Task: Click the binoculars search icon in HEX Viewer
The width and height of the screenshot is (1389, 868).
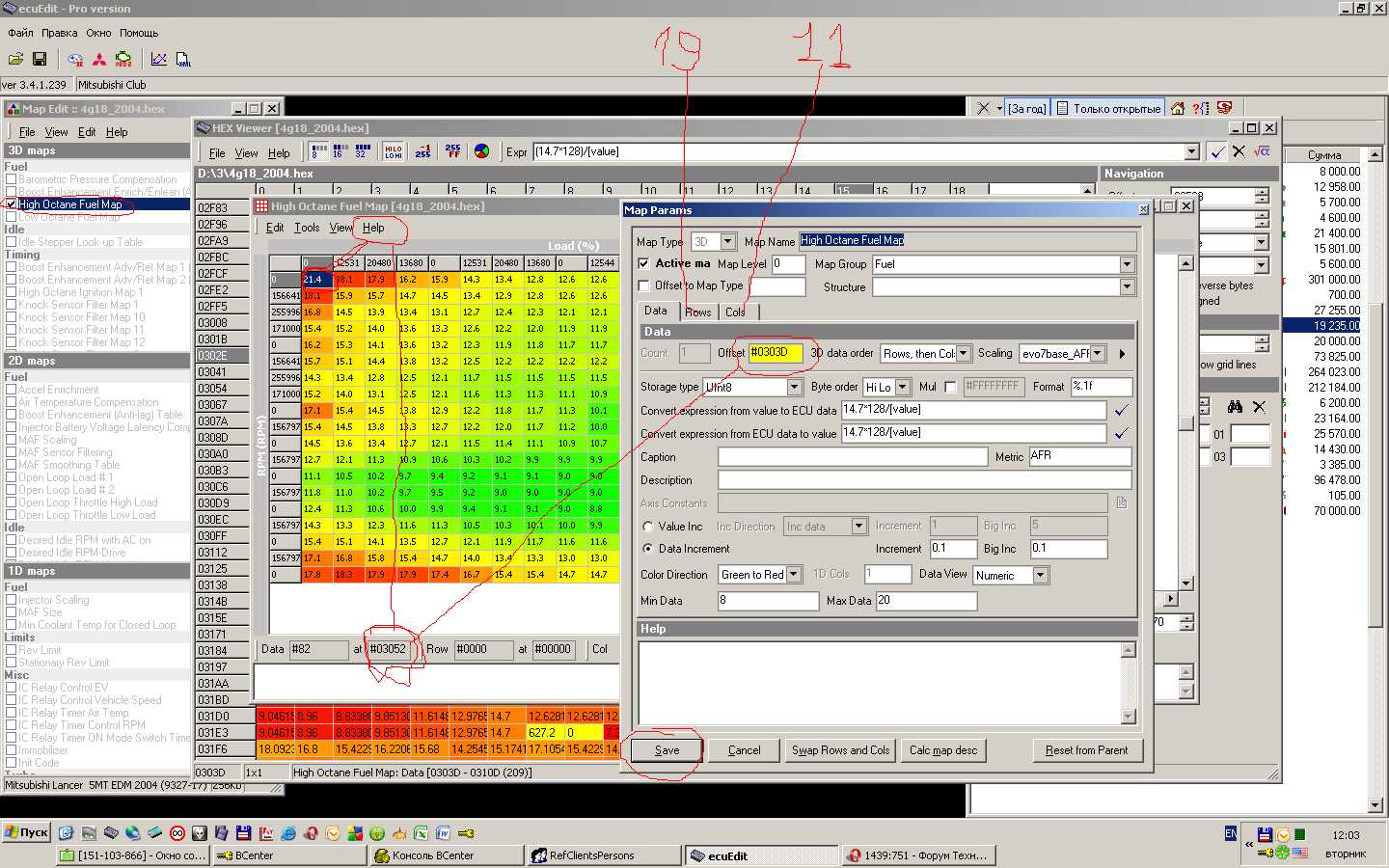Action: tap(1235, 407)
